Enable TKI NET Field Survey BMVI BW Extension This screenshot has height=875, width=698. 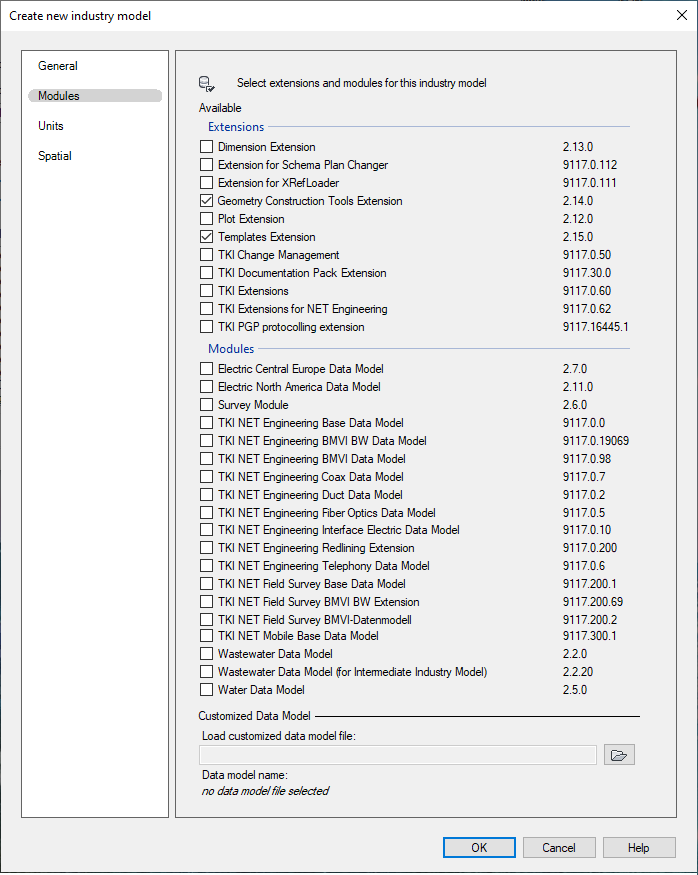(206, 602)
